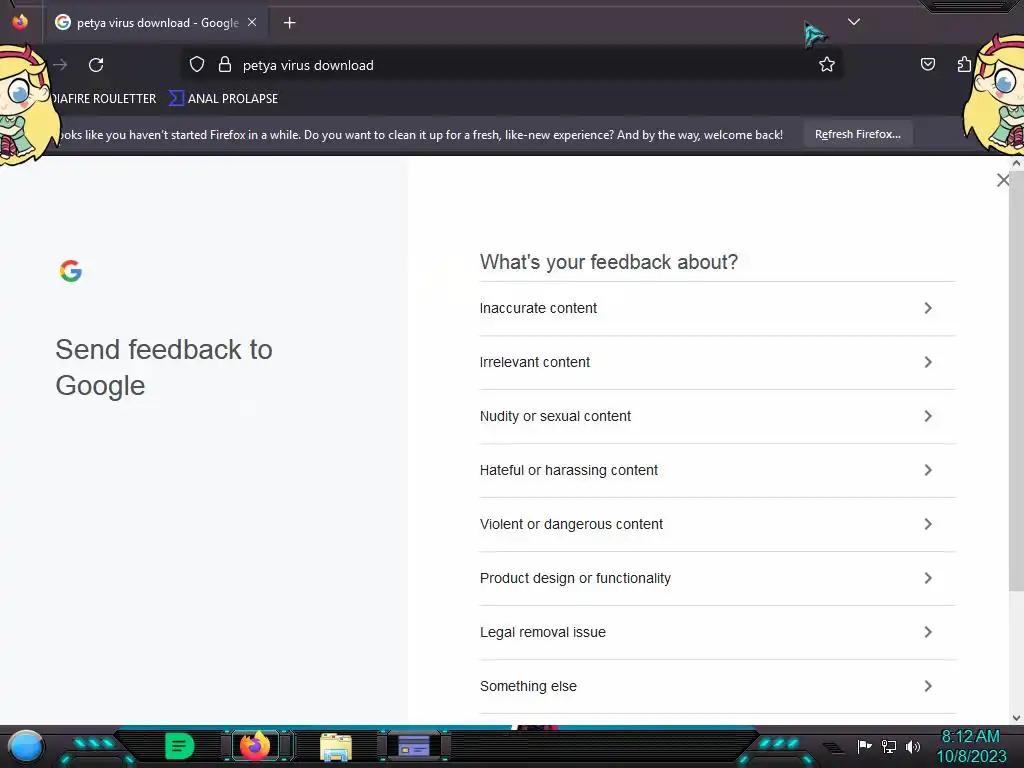Viewport: 1024px width, 768px height.
Task: Choose Product design or functionality option
Action: tap(718, 579)
